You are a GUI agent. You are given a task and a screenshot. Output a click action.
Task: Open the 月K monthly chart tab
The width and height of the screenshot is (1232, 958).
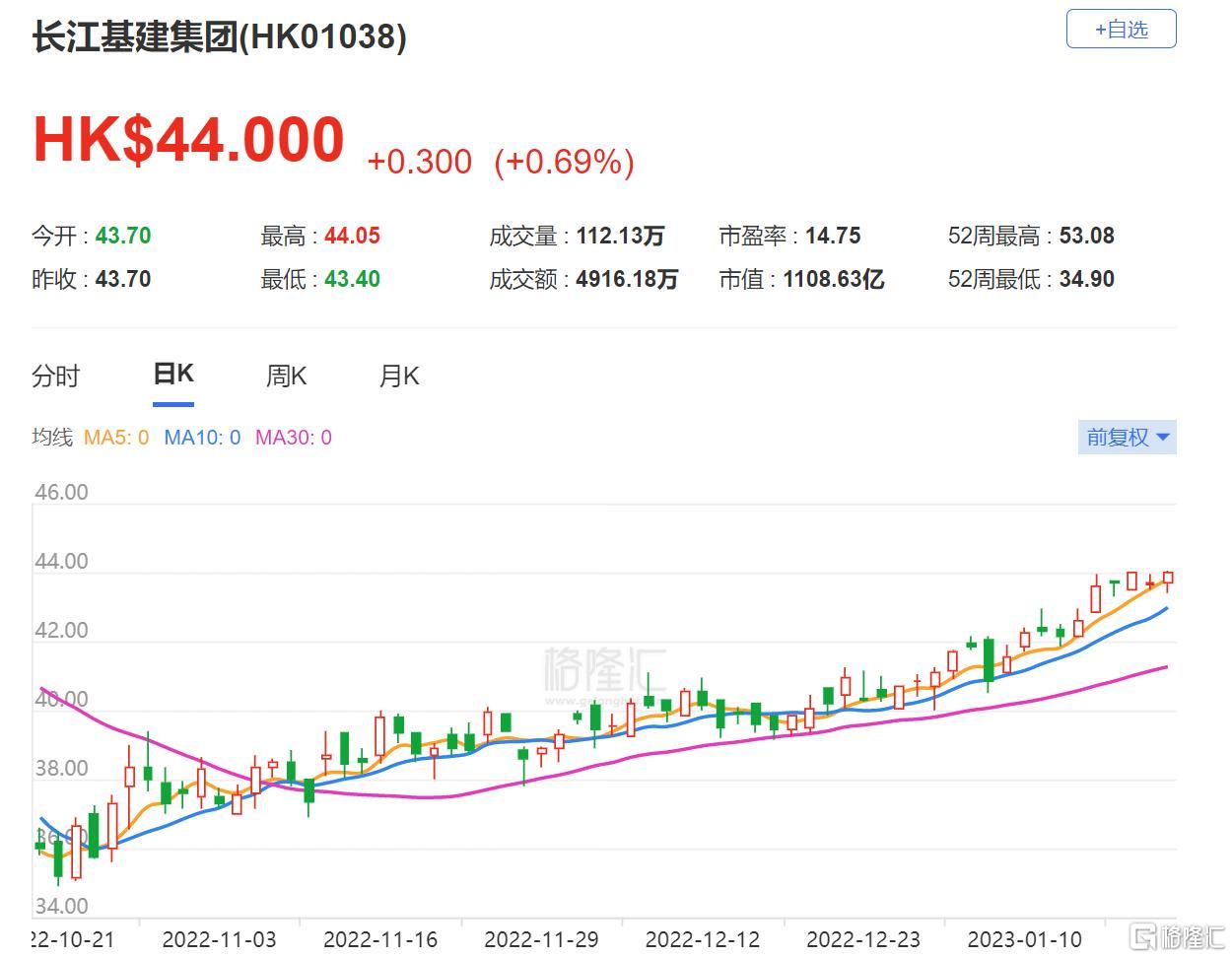point(399,376)
